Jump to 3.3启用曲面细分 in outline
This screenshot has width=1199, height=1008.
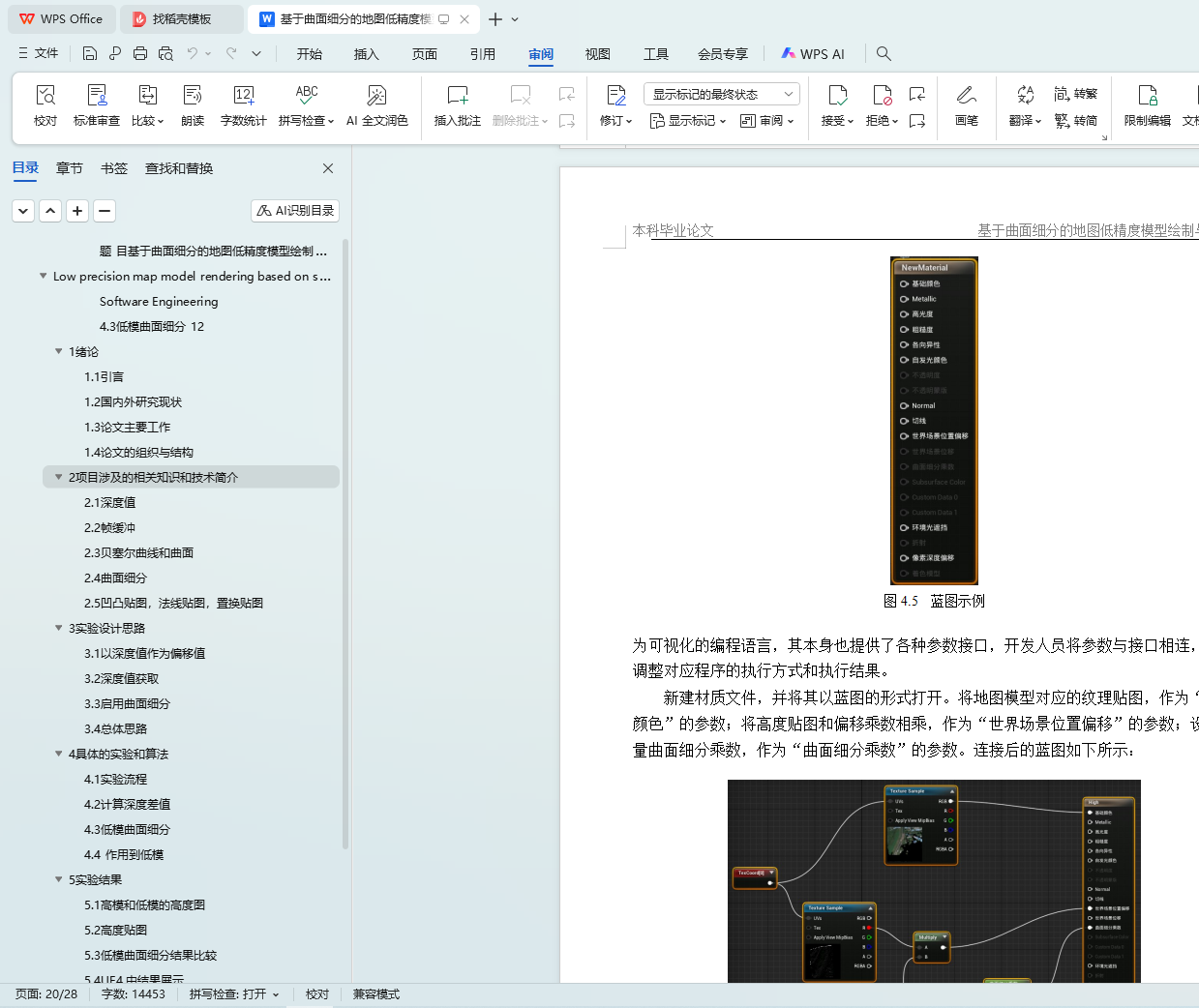click(x=127, y=704)
